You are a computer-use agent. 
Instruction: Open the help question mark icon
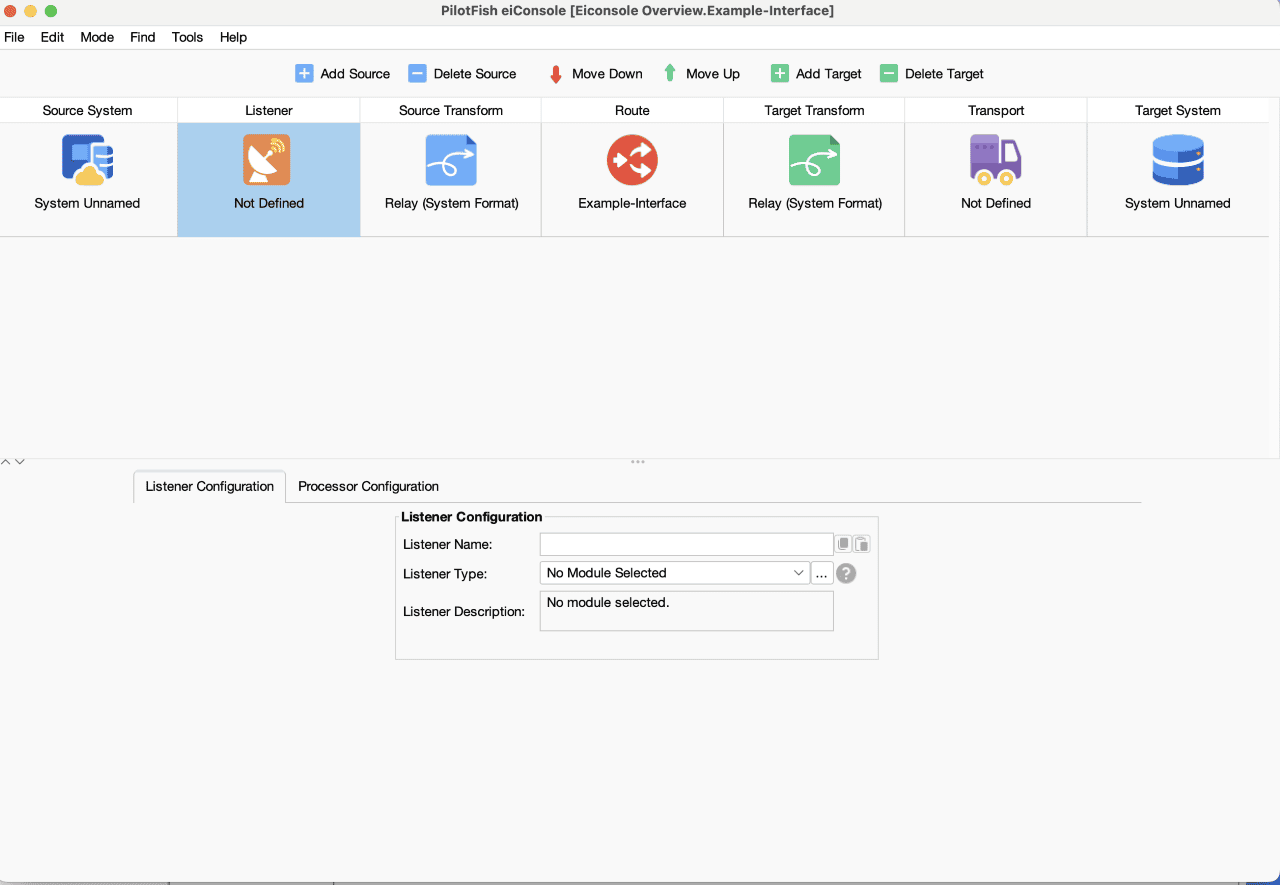pos(846,573)
